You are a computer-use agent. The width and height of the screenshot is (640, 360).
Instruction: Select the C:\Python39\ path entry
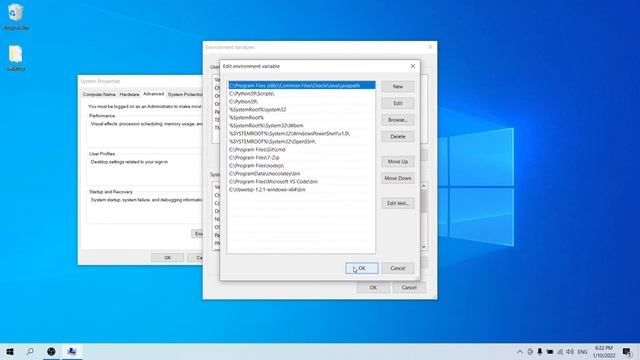pyautogui.click(x=301, y=101)
